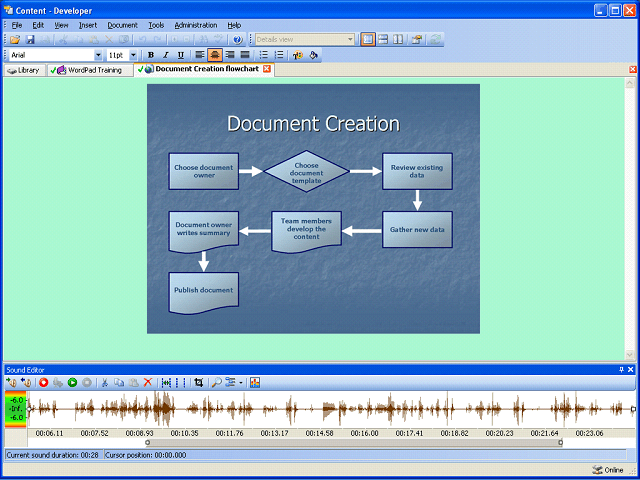Close the Document Creation flowchart tab

tap(267, 69)
